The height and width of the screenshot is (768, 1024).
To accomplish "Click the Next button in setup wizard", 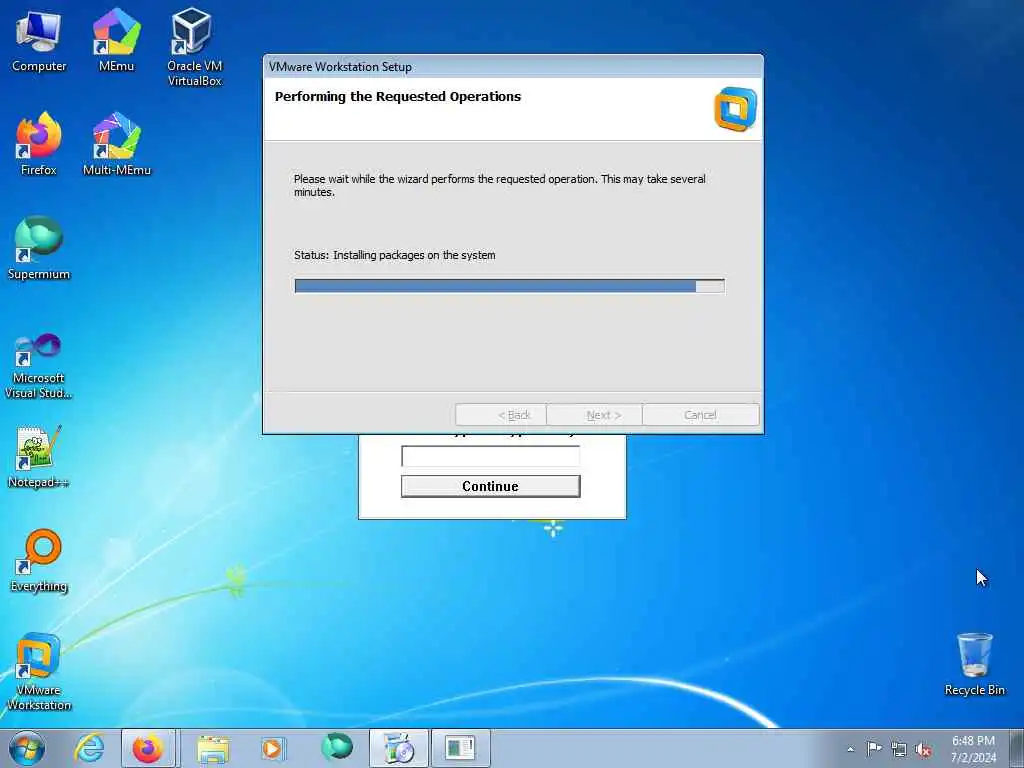I will click(x=594, y=415).
